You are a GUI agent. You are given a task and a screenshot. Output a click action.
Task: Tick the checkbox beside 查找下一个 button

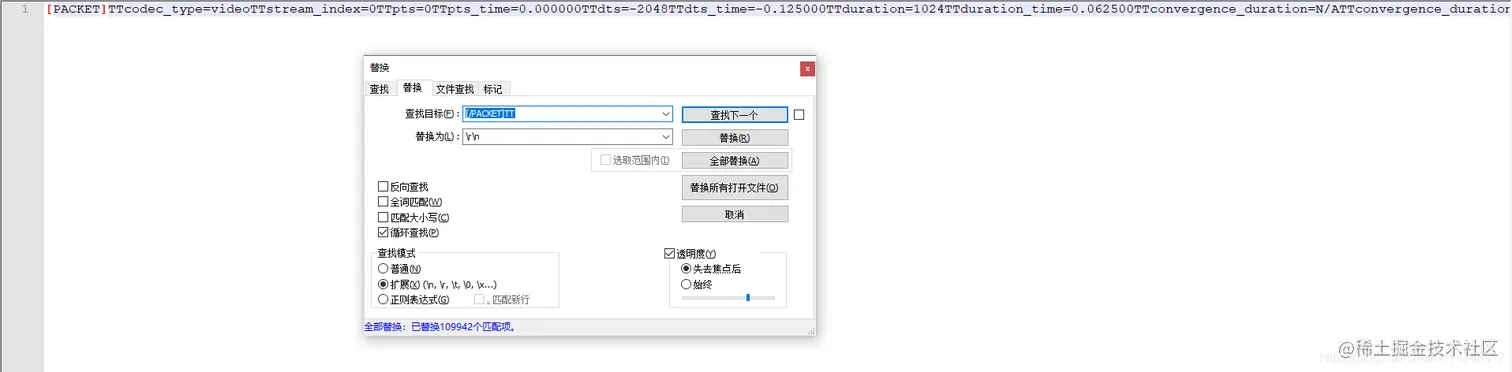[799, 115]
